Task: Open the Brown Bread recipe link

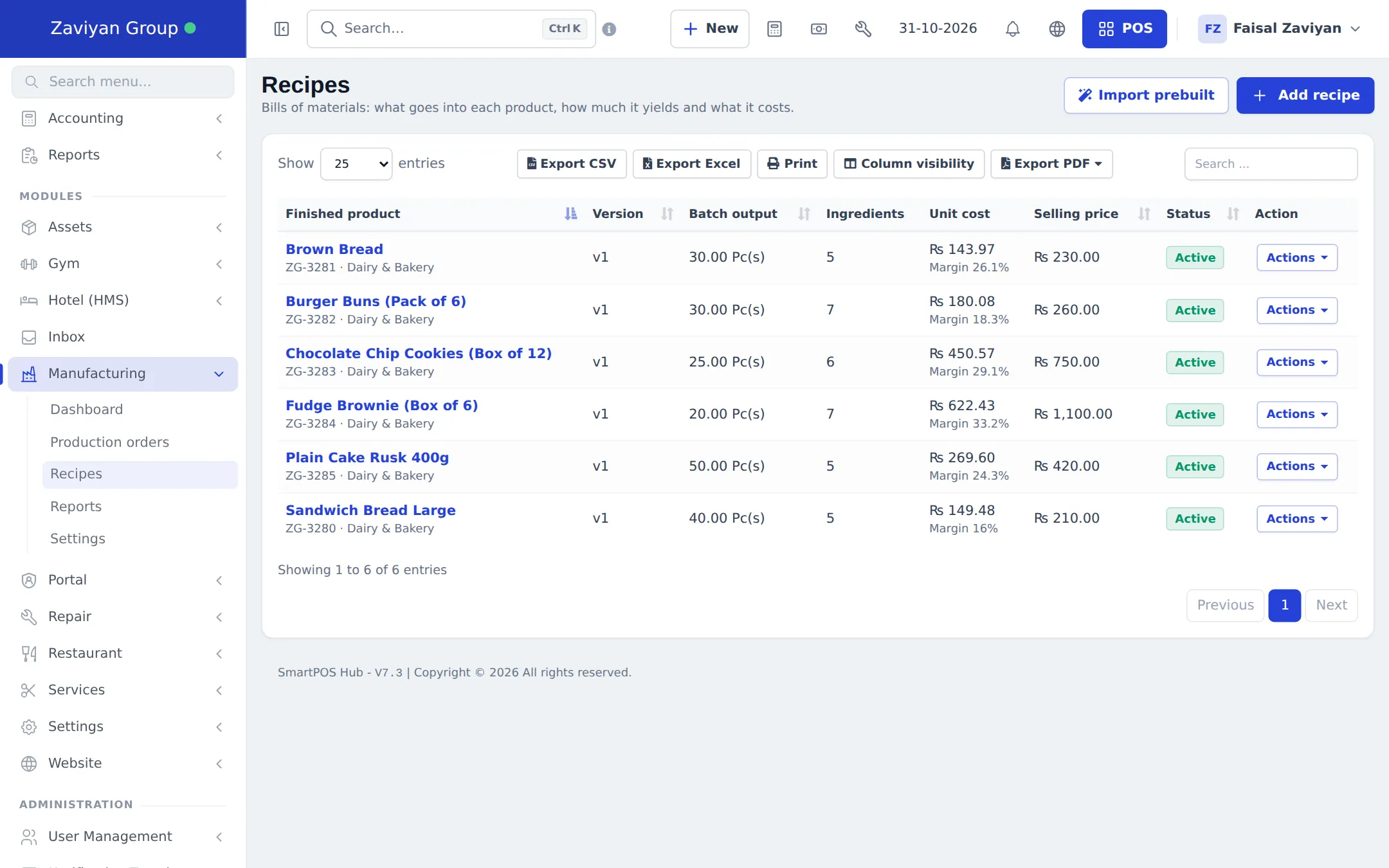Action: click(334, 249)
